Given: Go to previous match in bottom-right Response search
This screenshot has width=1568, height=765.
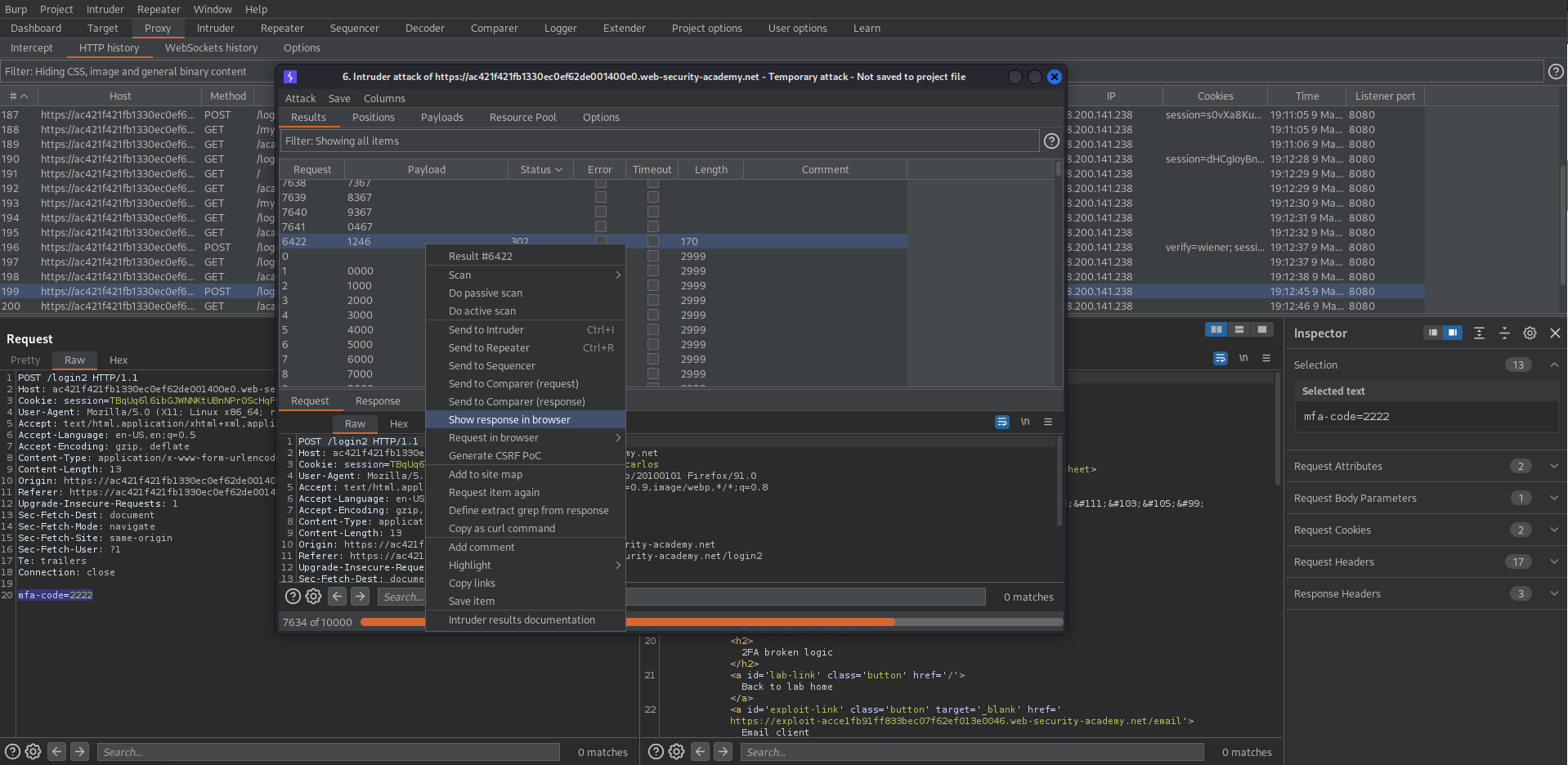Looking at the screenshot, I should click(x=700, y=751).
